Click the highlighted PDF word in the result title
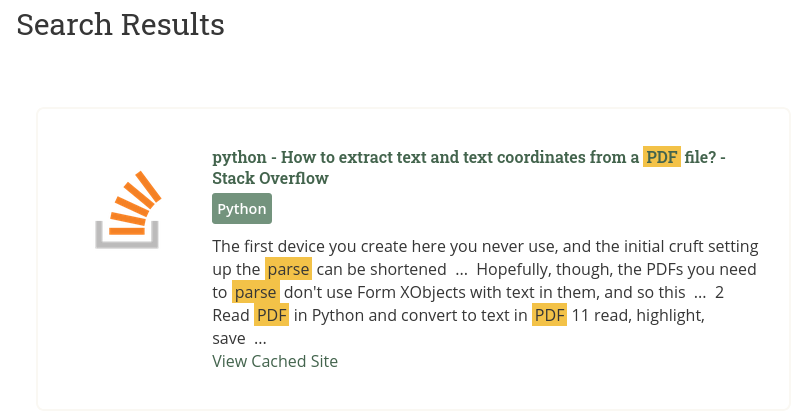This screenshot has width=804, height=418. (x=661, y=157)
